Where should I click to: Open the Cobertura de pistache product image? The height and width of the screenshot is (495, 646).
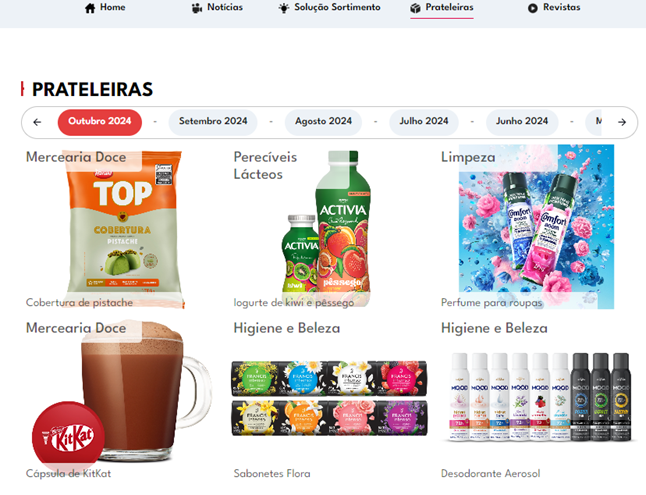pos(124,229)
